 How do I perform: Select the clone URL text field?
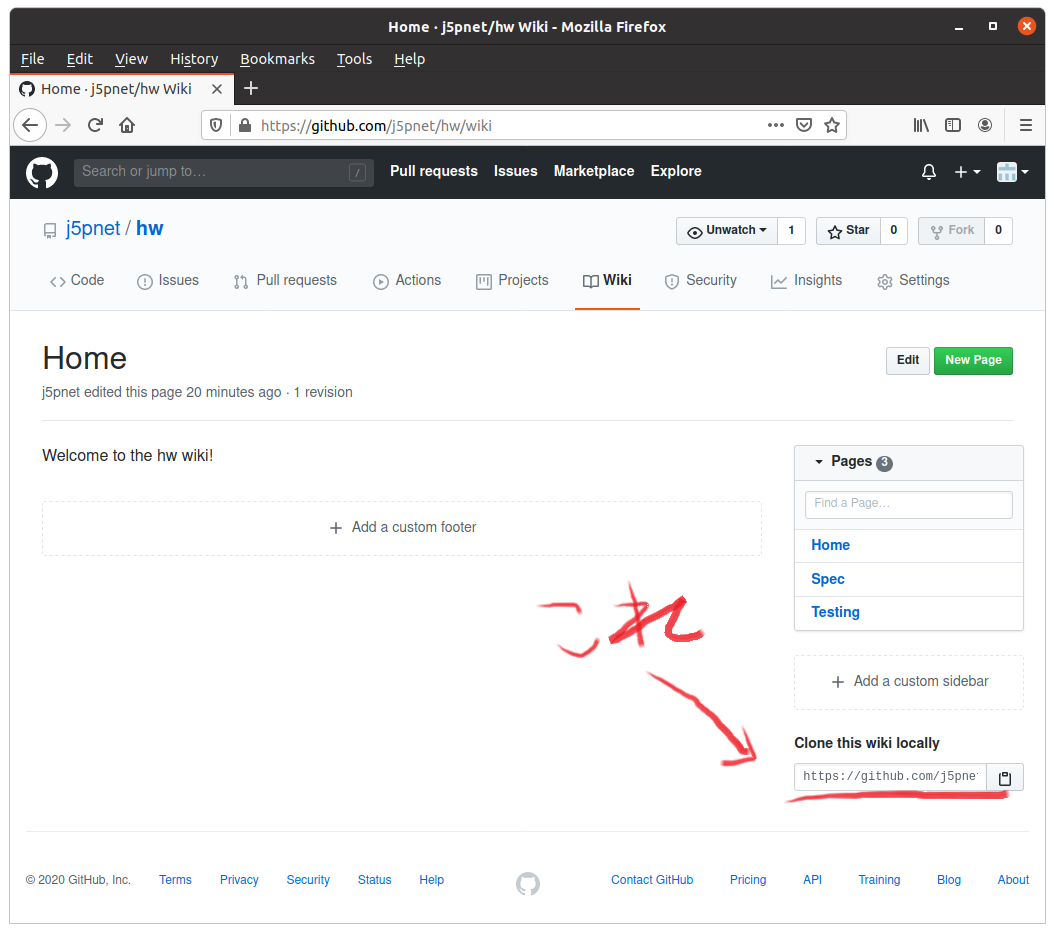pos(890,777)
